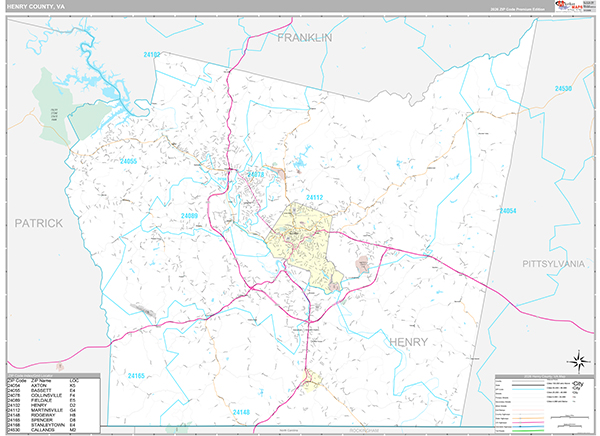The height and width of the screenshot is (436, 600).
Task: Click the small yellow Ridgeway town area
Action: (312, 381)
